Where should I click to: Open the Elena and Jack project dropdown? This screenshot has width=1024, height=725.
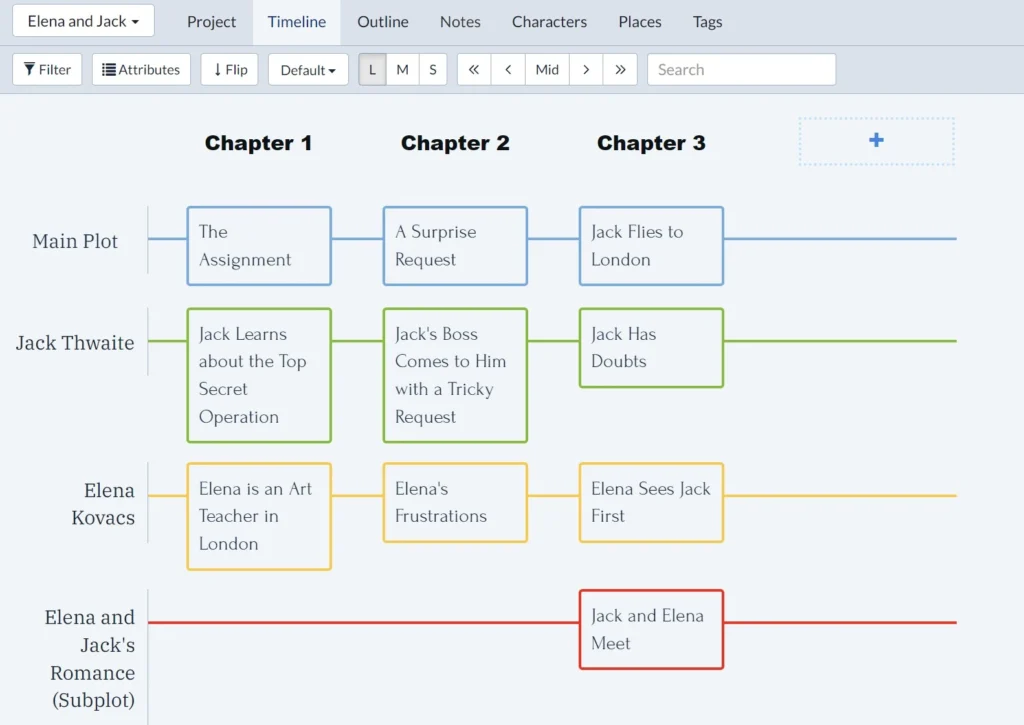click(x=83, y=21)
